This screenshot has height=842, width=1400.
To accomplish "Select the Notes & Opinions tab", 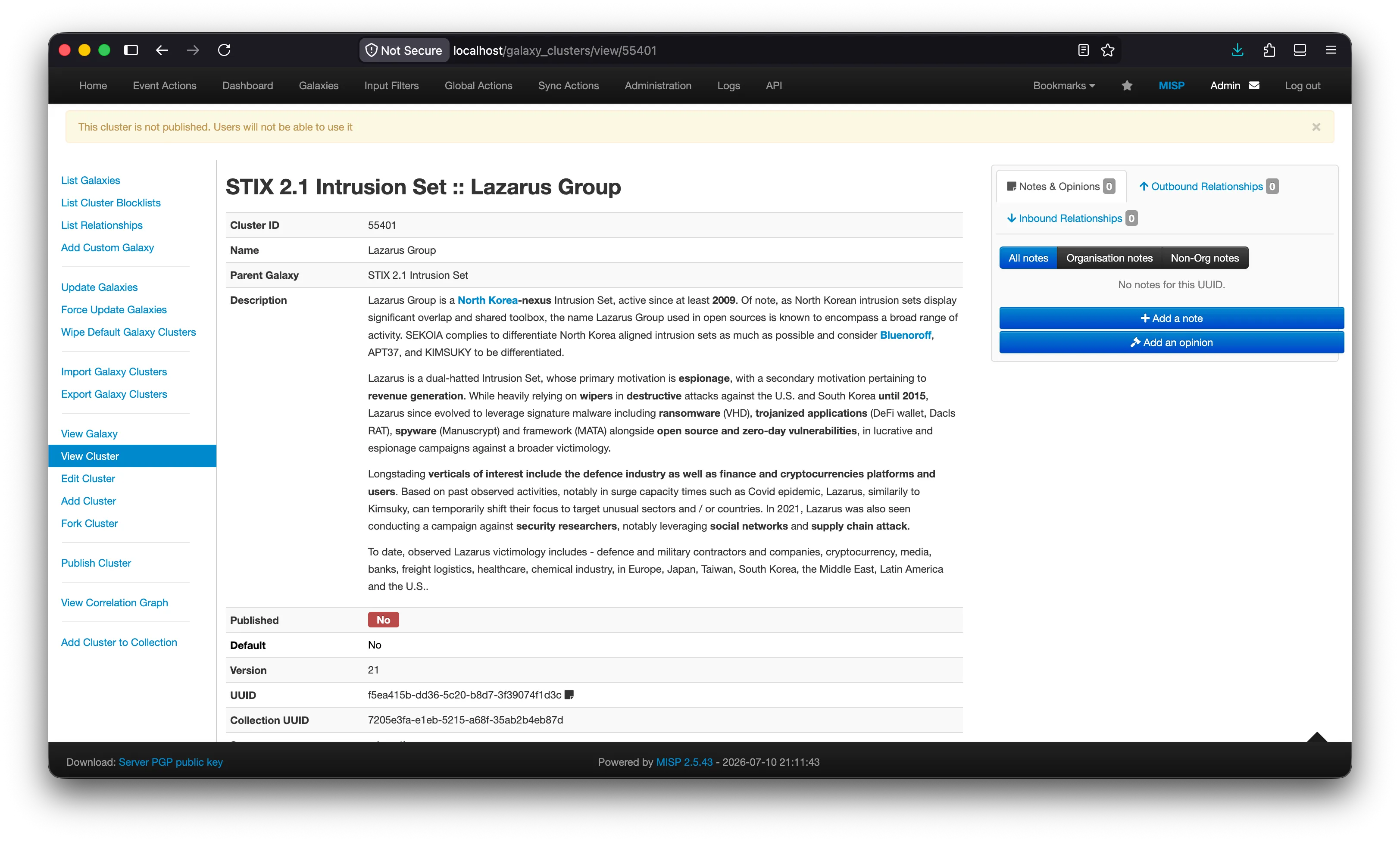I will click(x=1061, y=187).
